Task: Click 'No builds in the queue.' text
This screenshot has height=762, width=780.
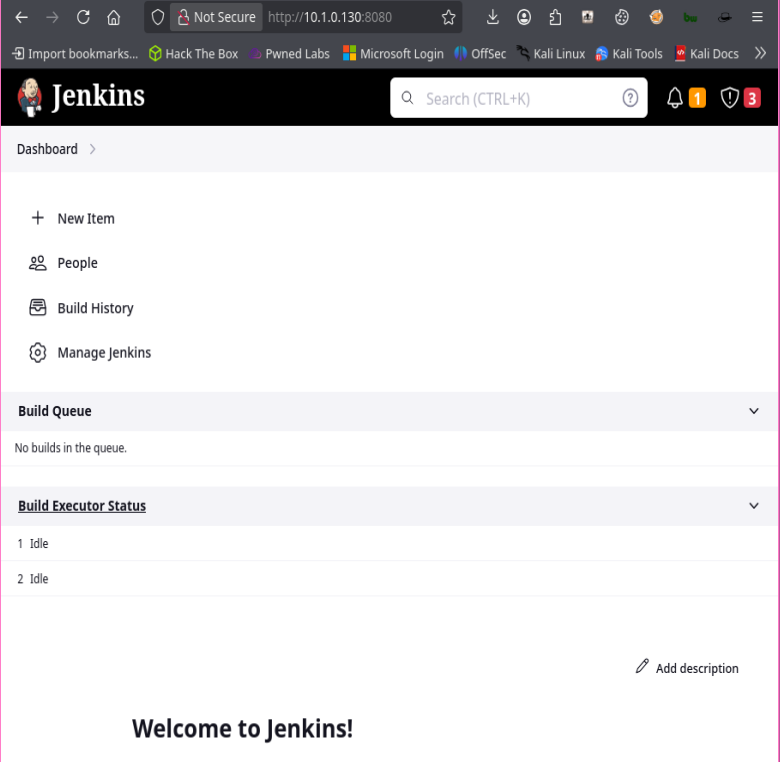Action: click(x=71, y=448)
